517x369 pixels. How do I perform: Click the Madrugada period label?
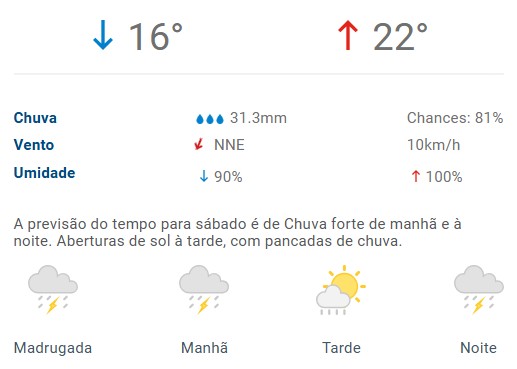click(53, 348)
